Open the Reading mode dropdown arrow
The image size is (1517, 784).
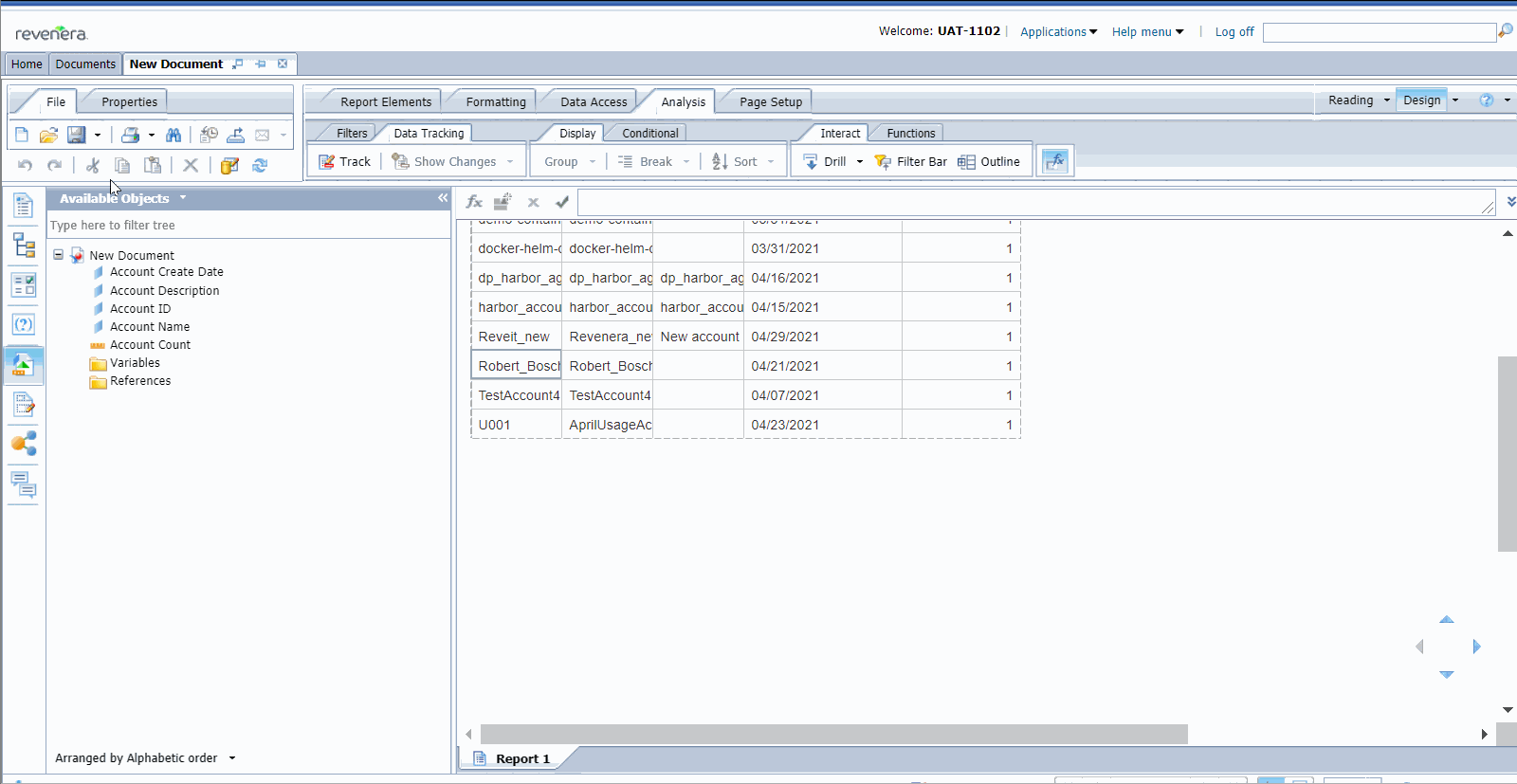point(1386,100)
